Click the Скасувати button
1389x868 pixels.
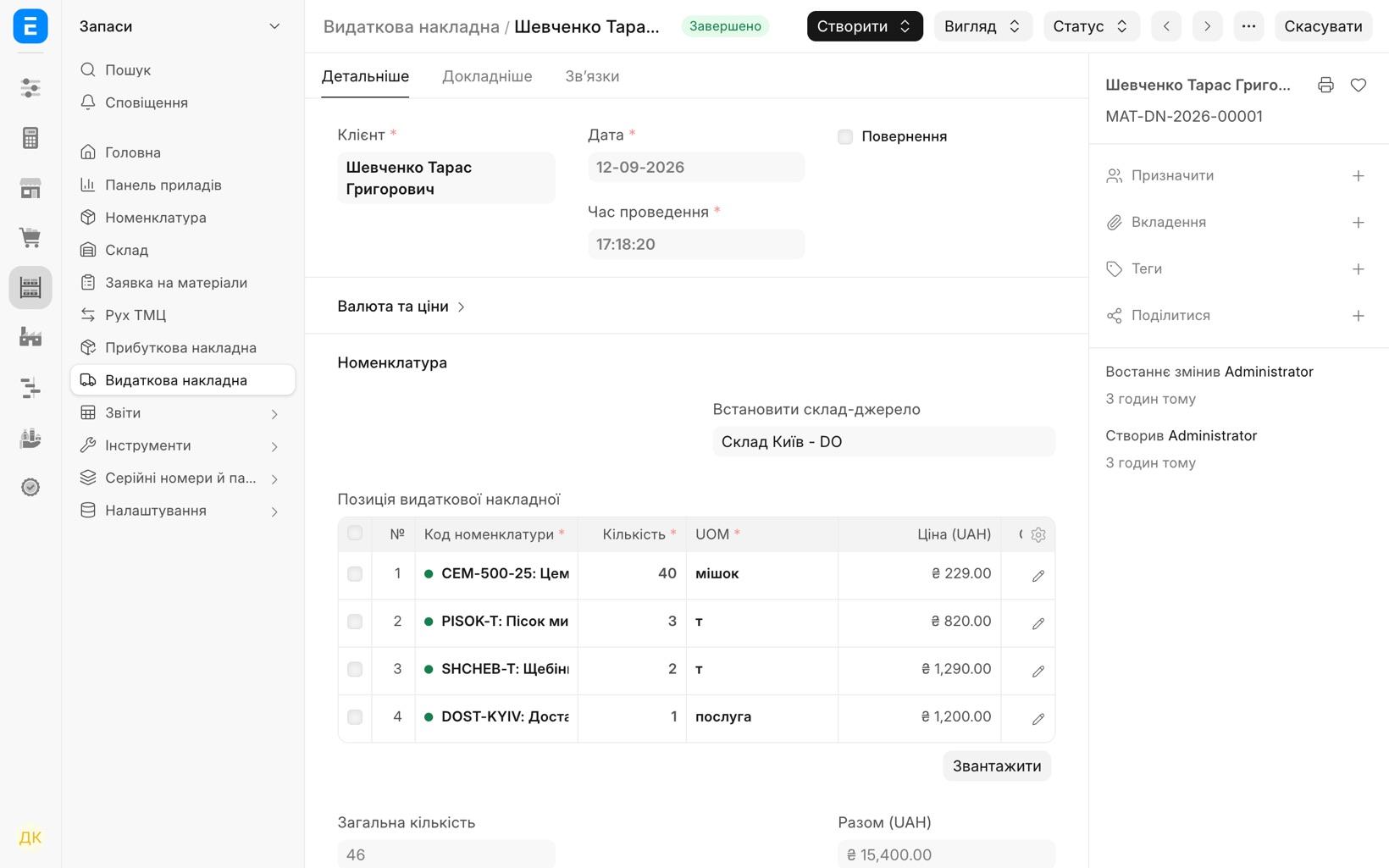point(1323,26)
